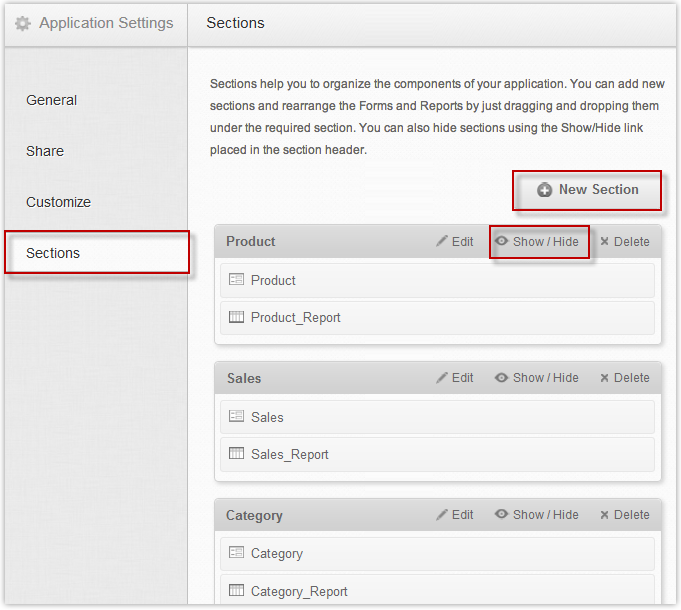681x610 pixels.
Task: Click the delete X icon for Sales section
Action: pos(604,378)
